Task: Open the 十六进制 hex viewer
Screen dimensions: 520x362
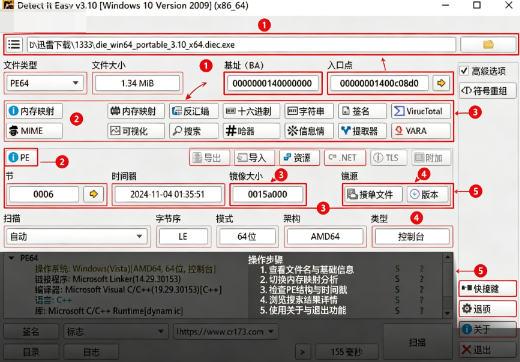Action: tap(251, 111)
